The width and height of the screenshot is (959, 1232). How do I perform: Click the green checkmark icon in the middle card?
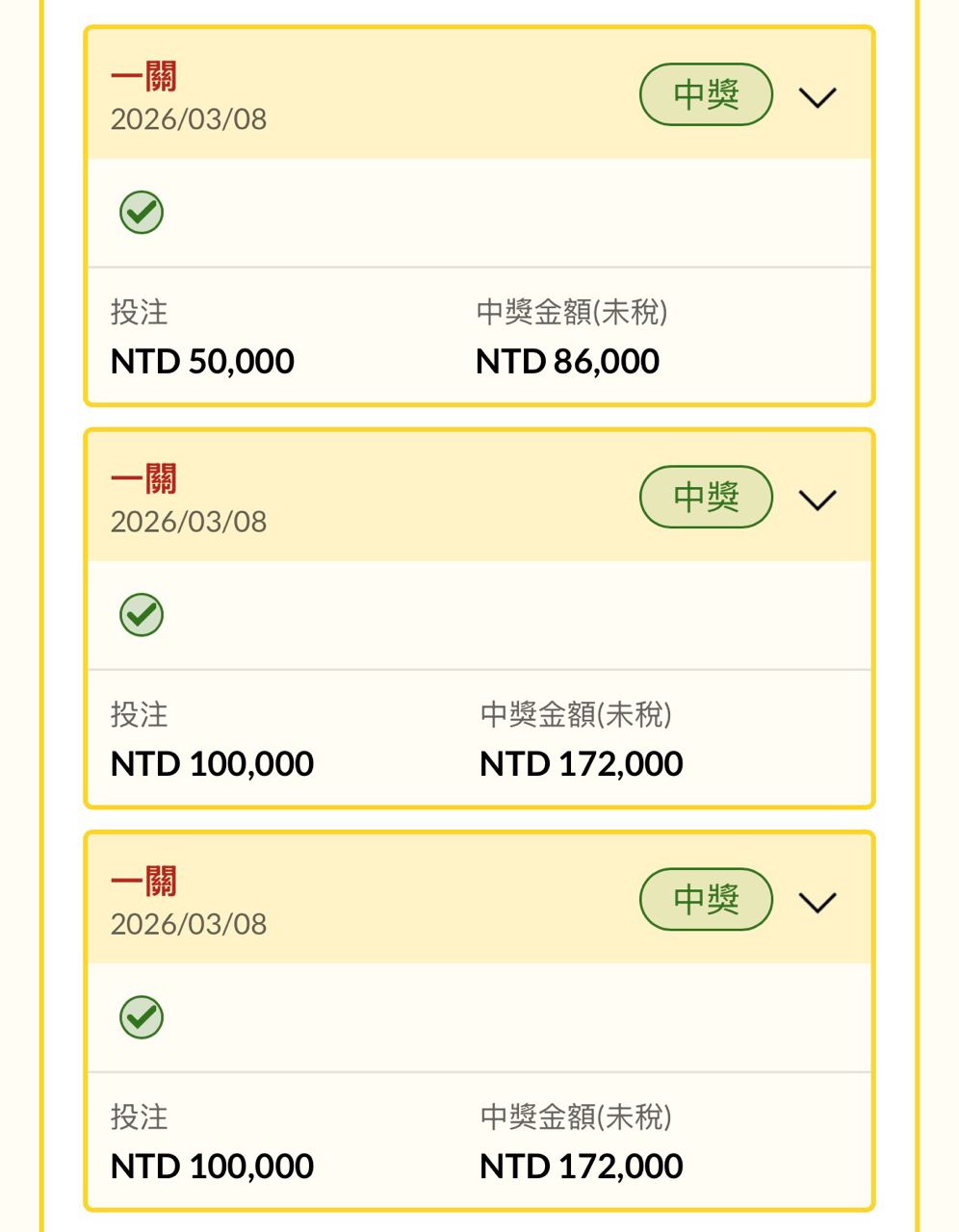tap(142, 615)
